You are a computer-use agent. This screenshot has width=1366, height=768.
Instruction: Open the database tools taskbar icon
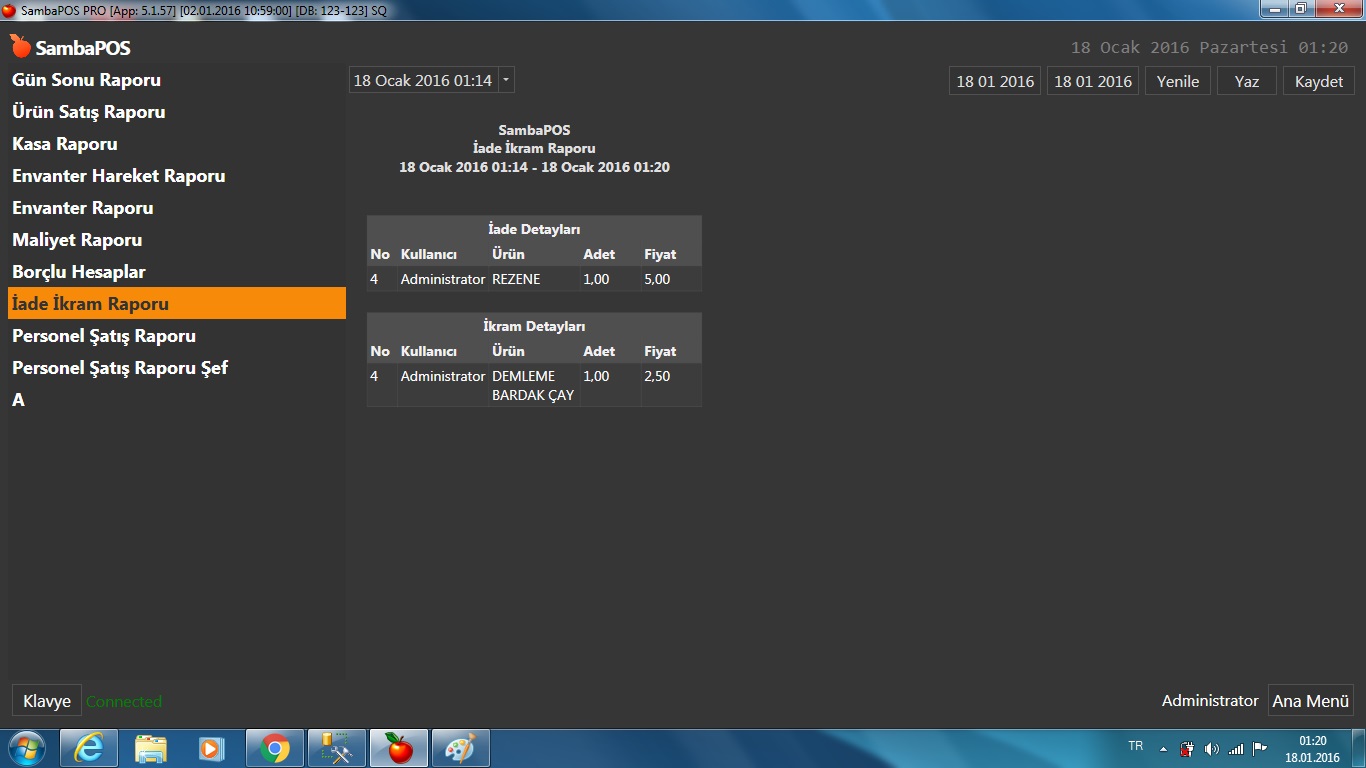pyautogui.click(x=337, y=748)
